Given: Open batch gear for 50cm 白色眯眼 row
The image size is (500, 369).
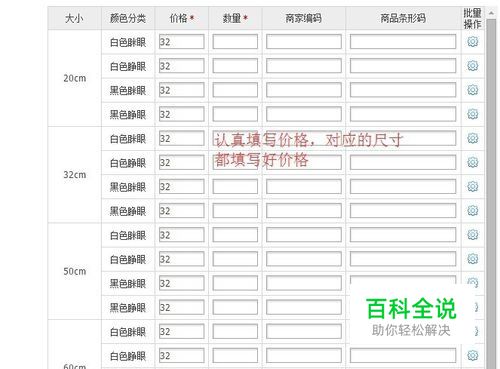Looking at the screenshot, I should coord(472,235).
